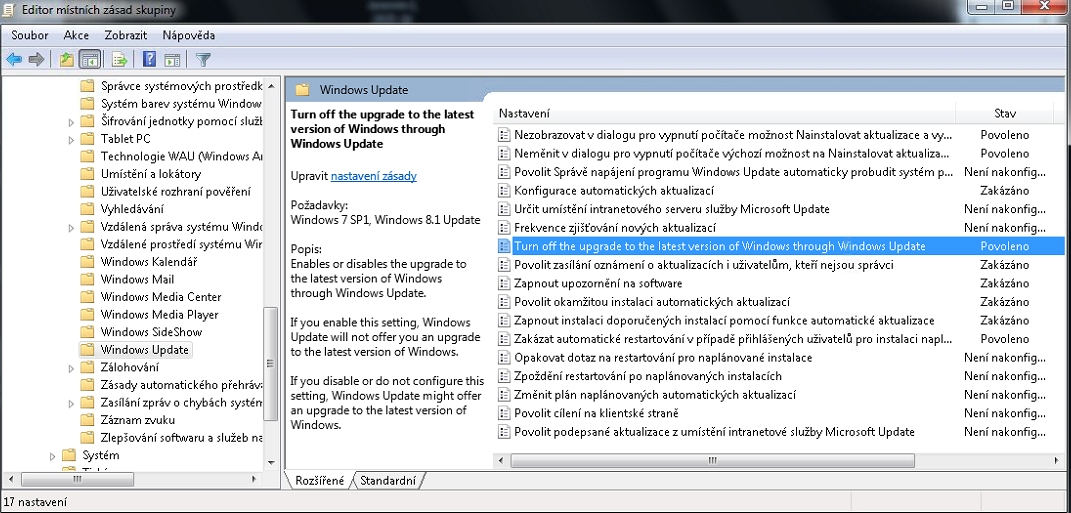Select Zlepšování softwaru a služeb folder
Viewport: 1071px width, 513px height.
[x=181, y=437]
